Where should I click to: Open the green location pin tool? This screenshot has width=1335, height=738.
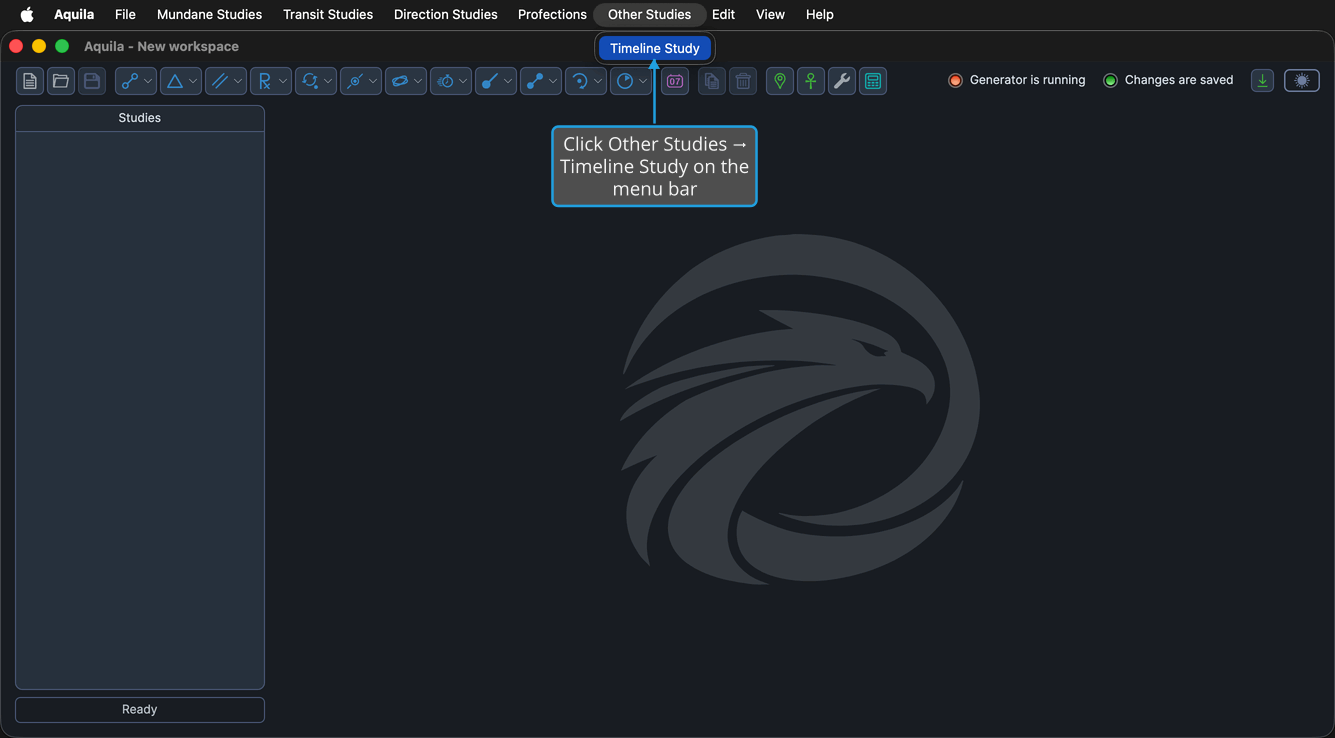pos(780,81)
